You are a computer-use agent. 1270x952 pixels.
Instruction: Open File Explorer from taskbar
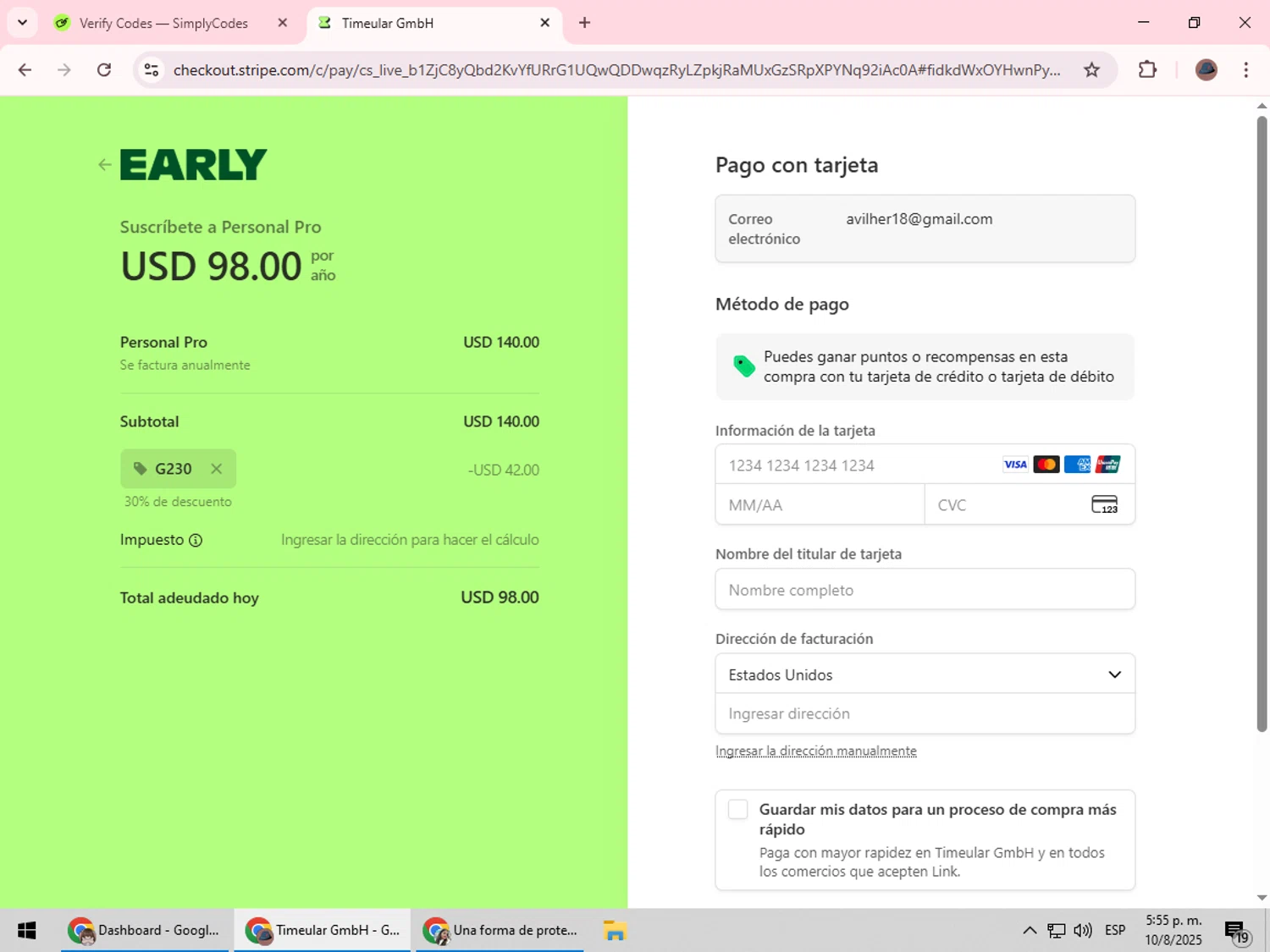[615, 931]
